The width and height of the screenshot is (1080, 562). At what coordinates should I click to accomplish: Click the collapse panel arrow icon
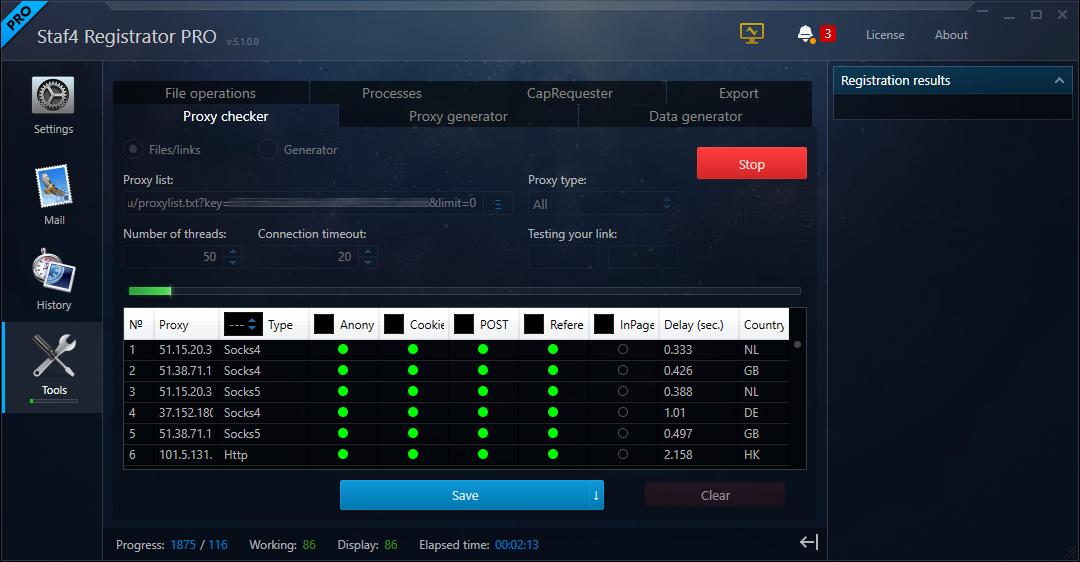pos(809,542)
